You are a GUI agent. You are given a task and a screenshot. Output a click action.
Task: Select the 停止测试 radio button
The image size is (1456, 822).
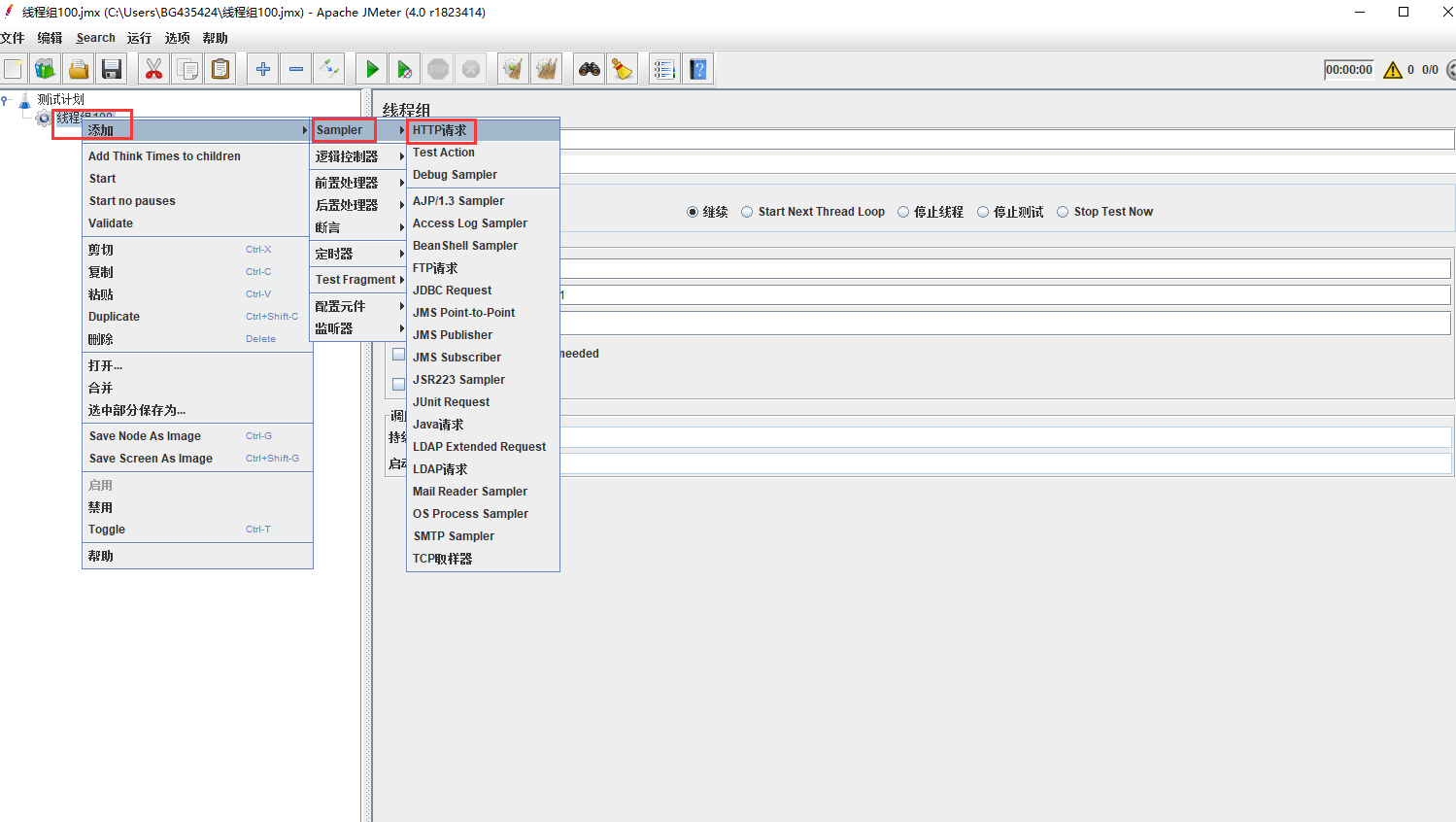[983, 212]
